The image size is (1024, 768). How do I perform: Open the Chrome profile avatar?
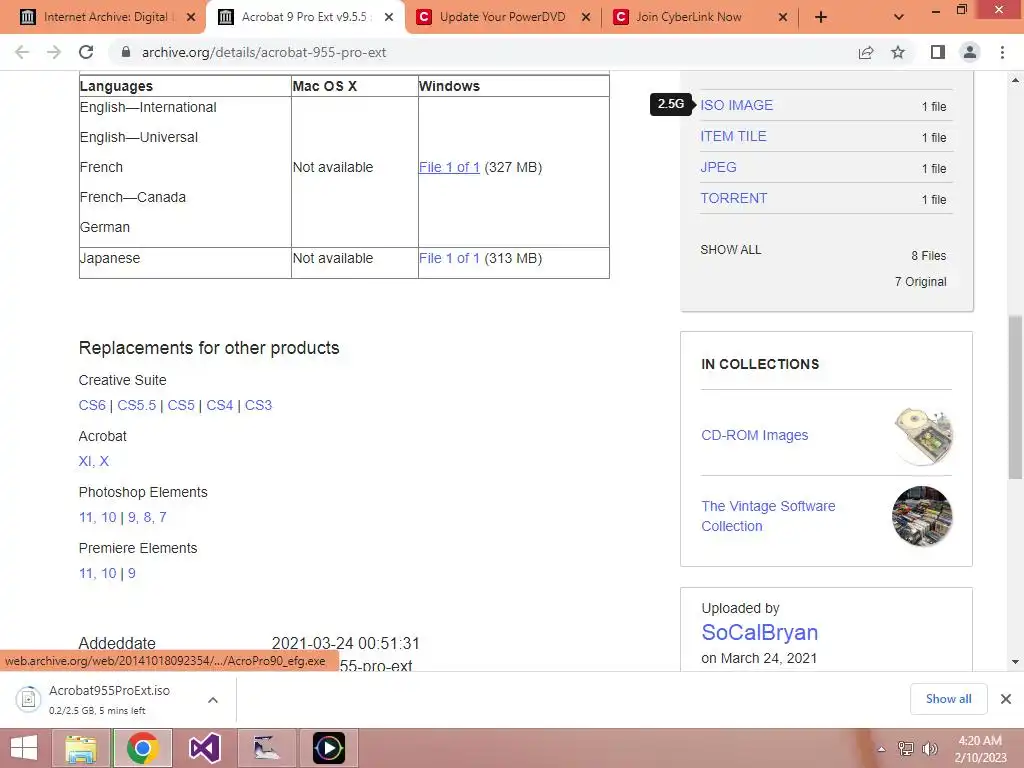(x=970, y=52)
